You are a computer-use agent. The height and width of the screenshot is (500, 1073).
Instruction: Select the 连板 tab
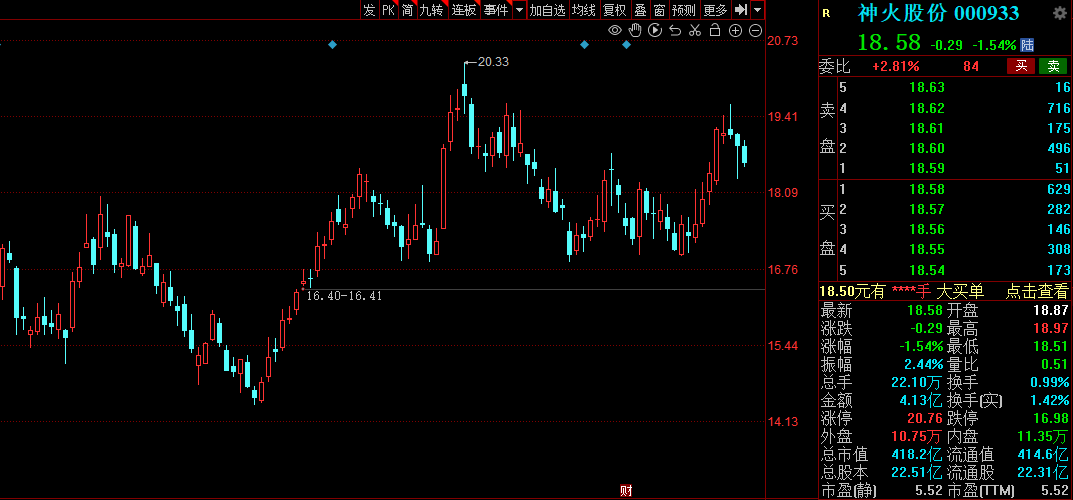(464, 10)
